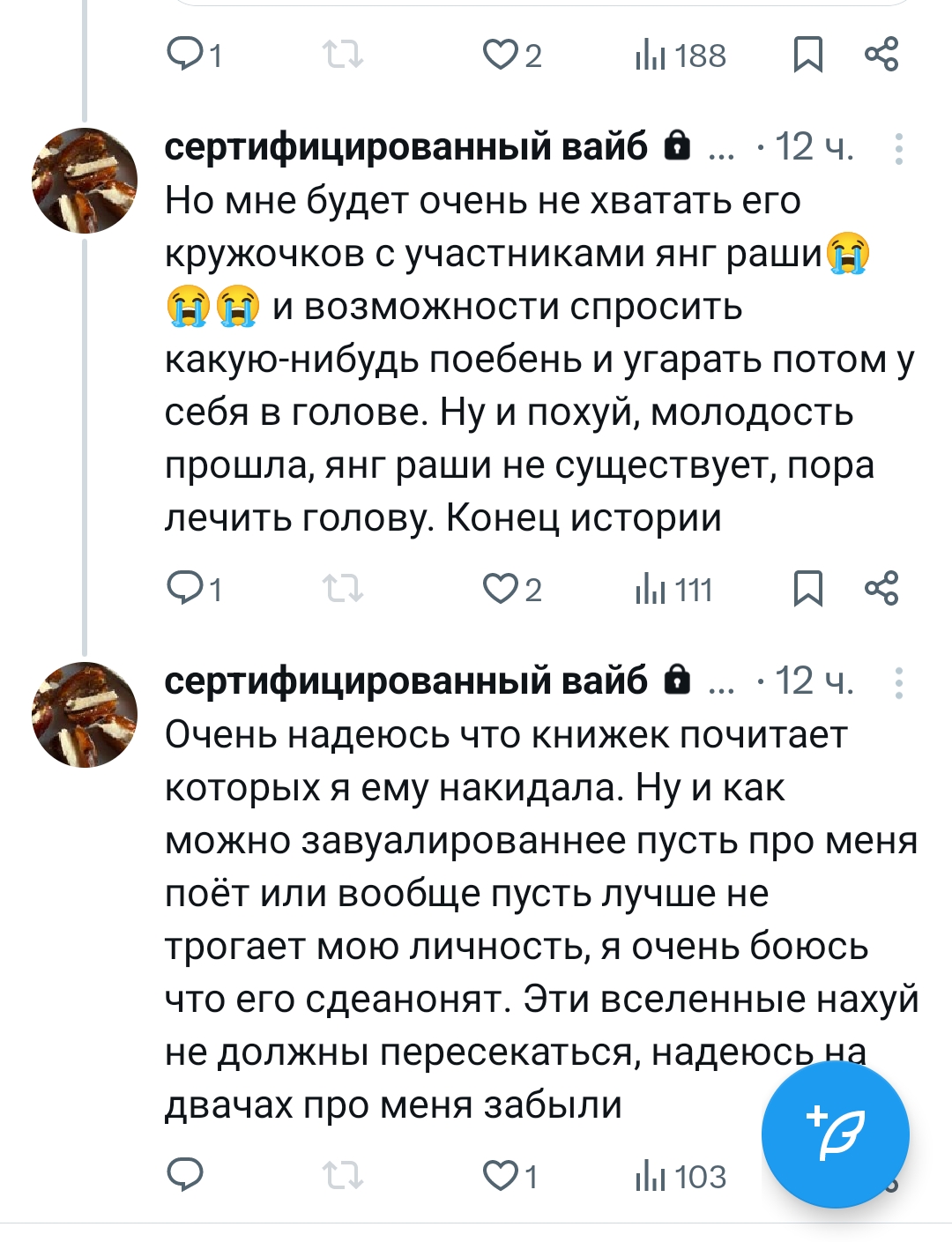The height and width of the screenshot is (1242, 952).
Task: Like the post ending 'Конец истории'
Action: pyautogui.click(x=501, y=589)
